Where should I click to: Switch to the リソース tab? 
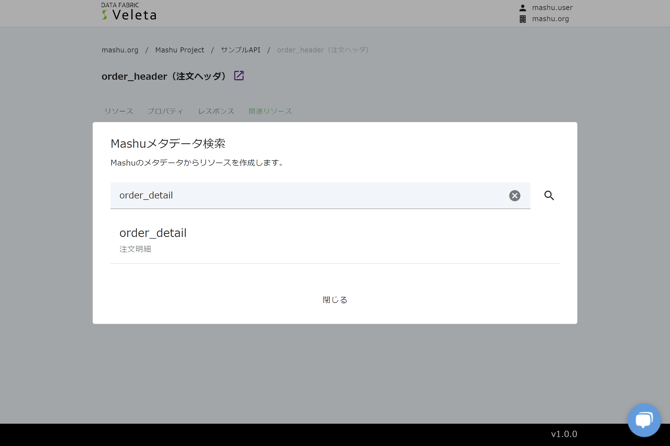(118, 111)
